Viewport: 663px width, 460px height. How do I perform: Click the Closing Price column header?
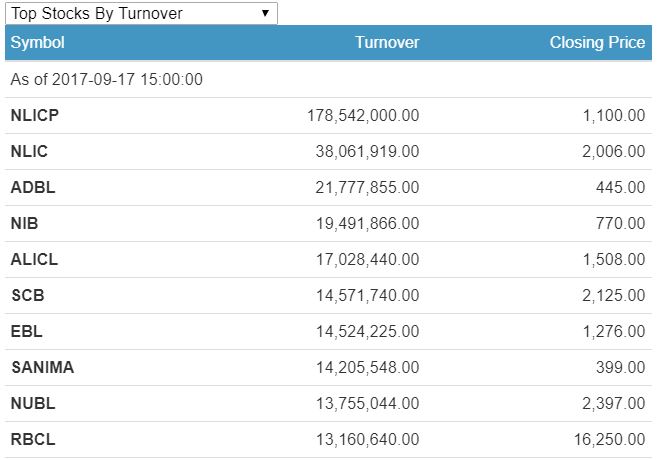point(597,43)
